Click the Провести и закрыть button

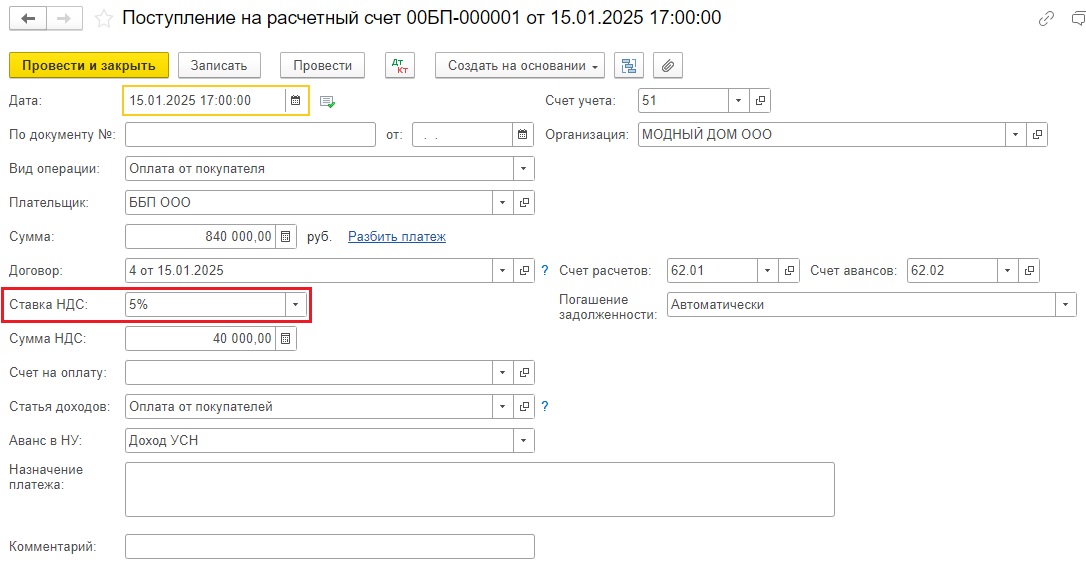pyautogui.click(x=89, y=66)
